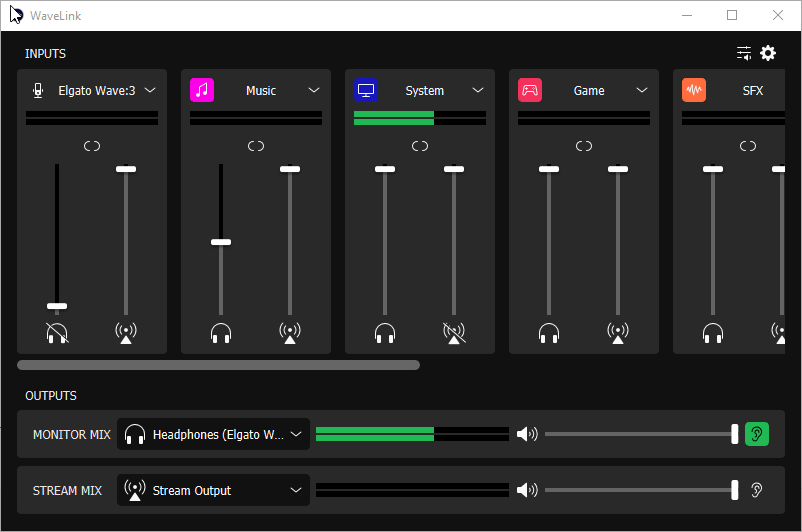Click the SFX channel name label
Image resolution: width=802 pixels, height=532 pixels.
[752, 91]
